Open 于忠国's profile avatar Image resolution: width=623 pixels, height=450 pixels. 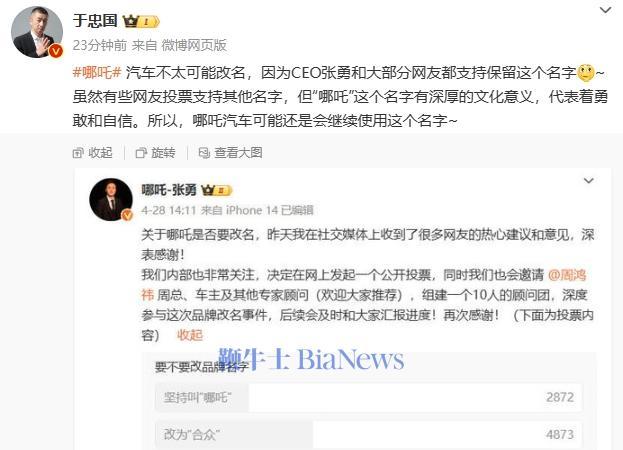pyautogui.click(x=37, y=33)
